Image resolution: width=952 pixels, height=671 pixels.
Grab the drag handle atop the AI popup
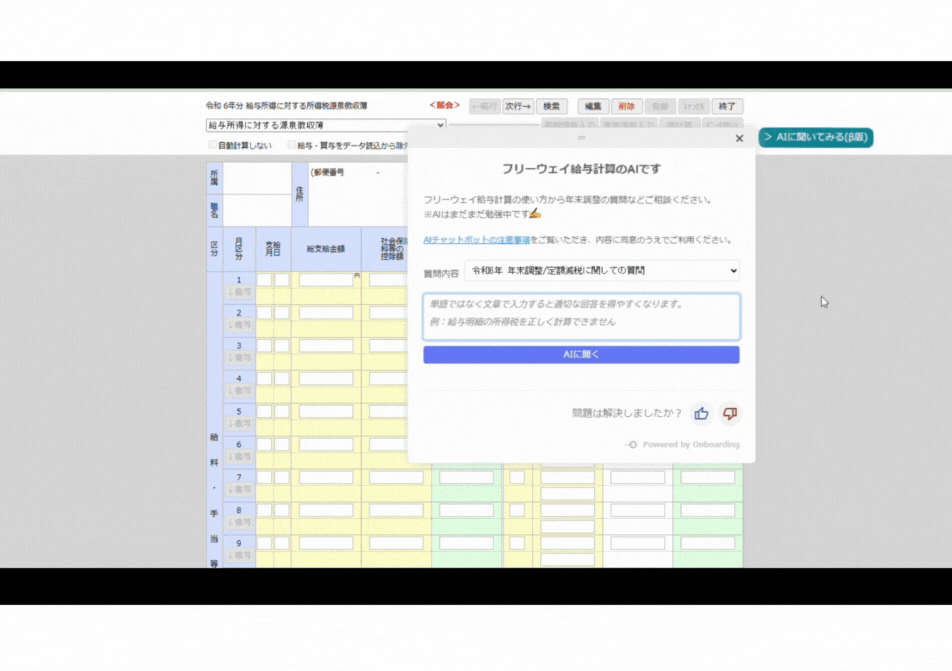[x=581, y=137]
